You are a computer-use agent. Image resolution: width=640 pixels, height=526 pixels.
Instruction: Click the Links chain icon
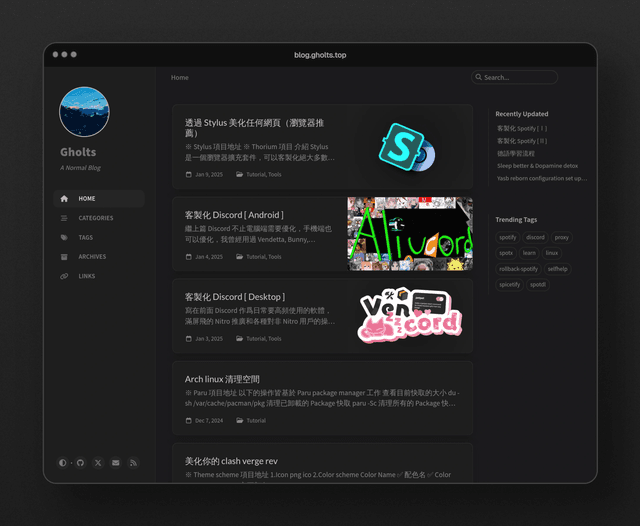(x=64, y=276)
